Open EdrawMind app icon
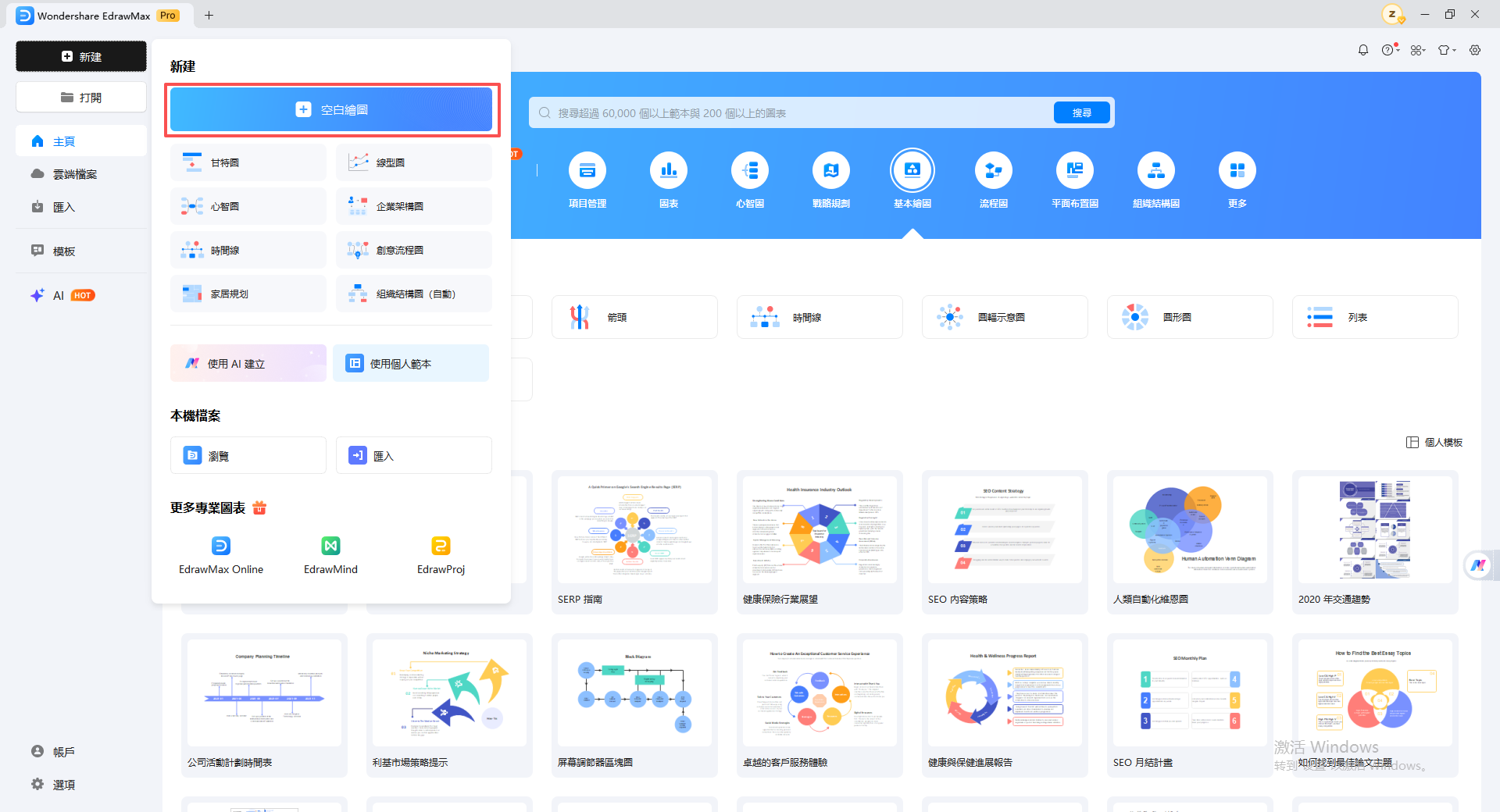The width and height of the screenshot is (1500, 812). tap(330, 546)
